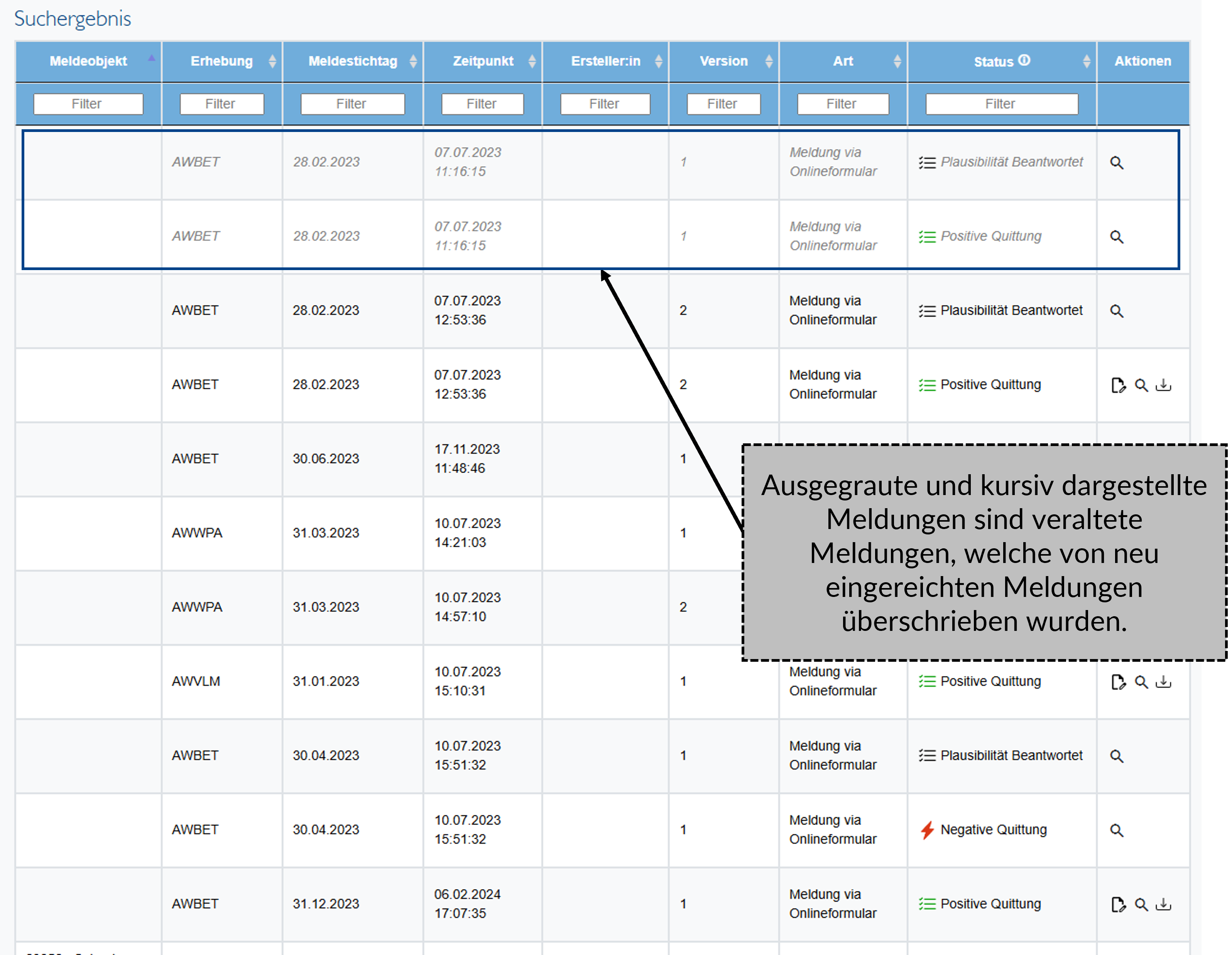Image resolution: width=1232 pixels, height=955 pixels.
Task: Click the Meldestichtag column header
Action: (353, 61)
